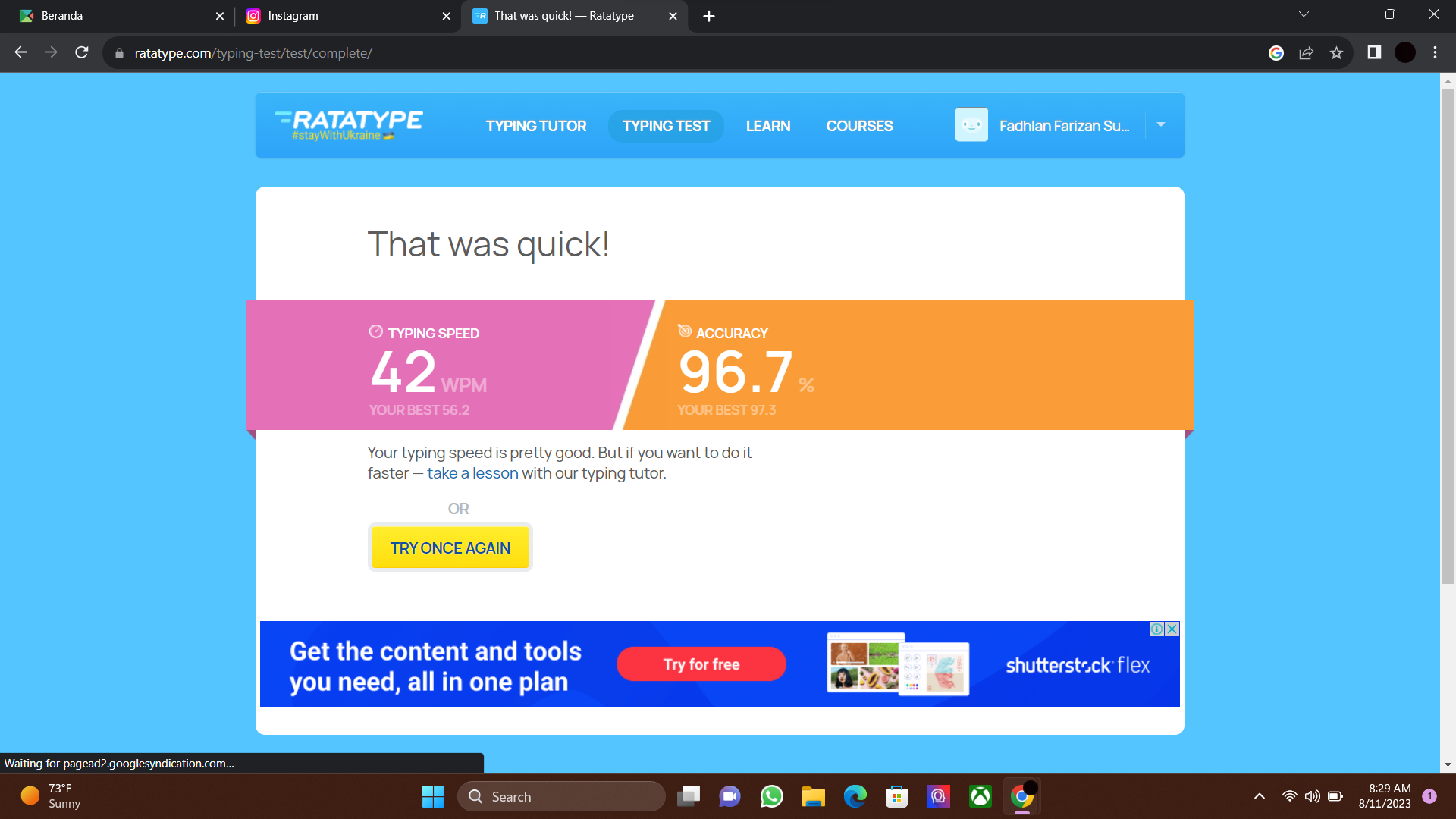Show hidden system tray icons
The image size is (1456, 819).
click(1260, 796)
